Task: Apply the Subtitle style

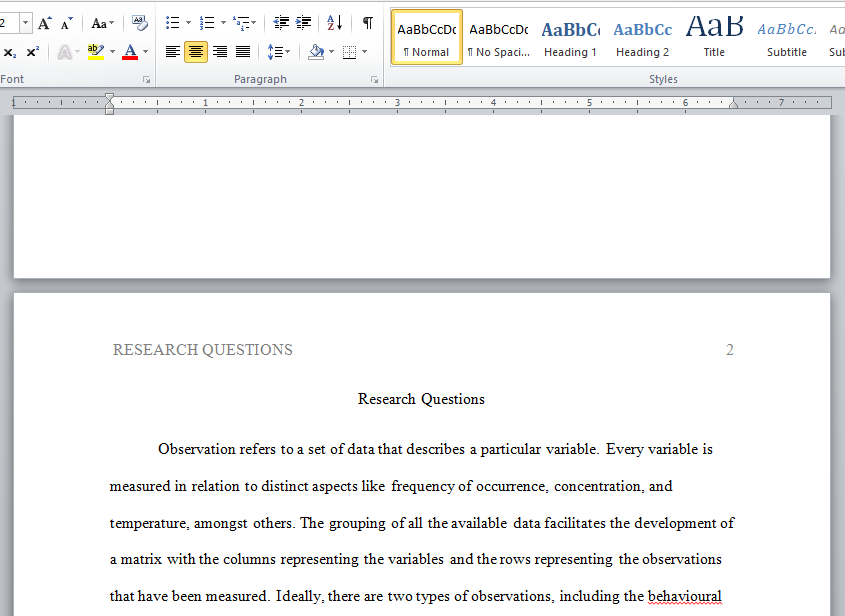Action: click(x=787, y=37)
